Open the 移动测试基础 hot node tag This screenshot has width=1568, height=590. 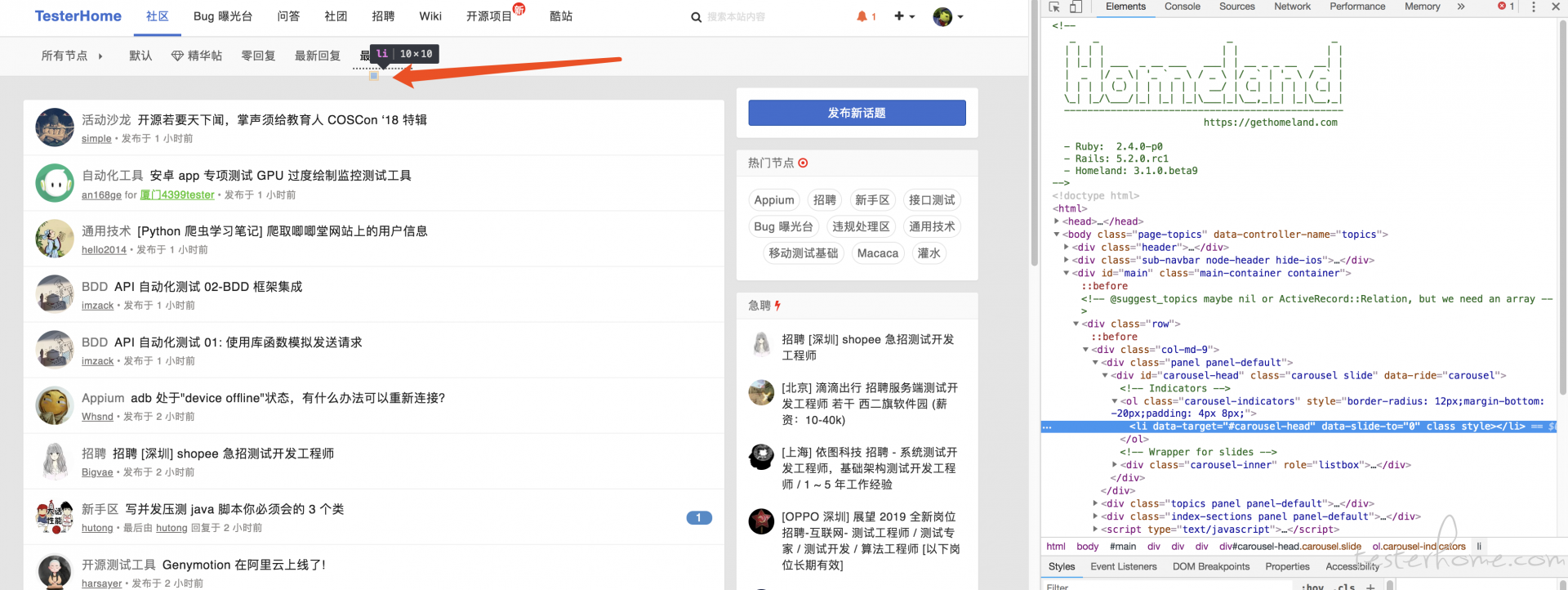(804, 253)
